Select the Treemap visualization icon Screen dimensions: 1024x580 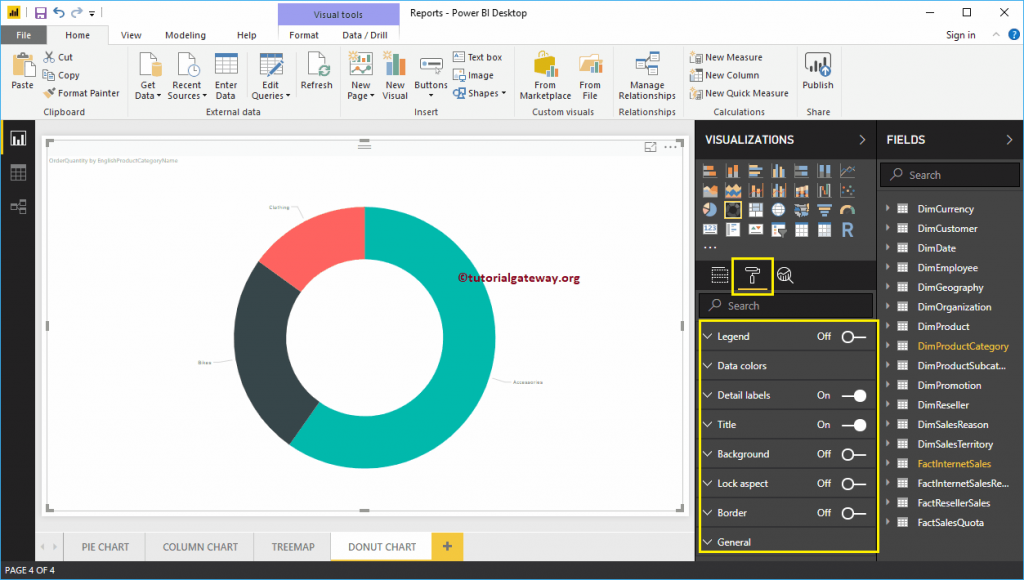756,209
